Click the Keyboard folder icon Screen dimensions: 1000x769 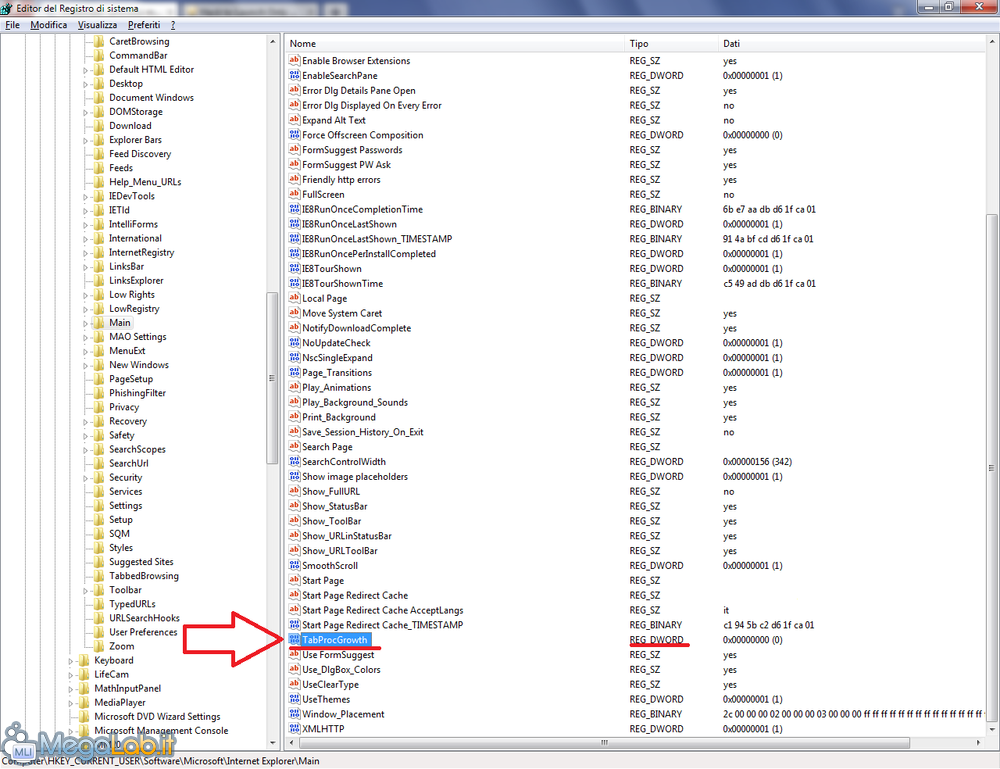84,660
